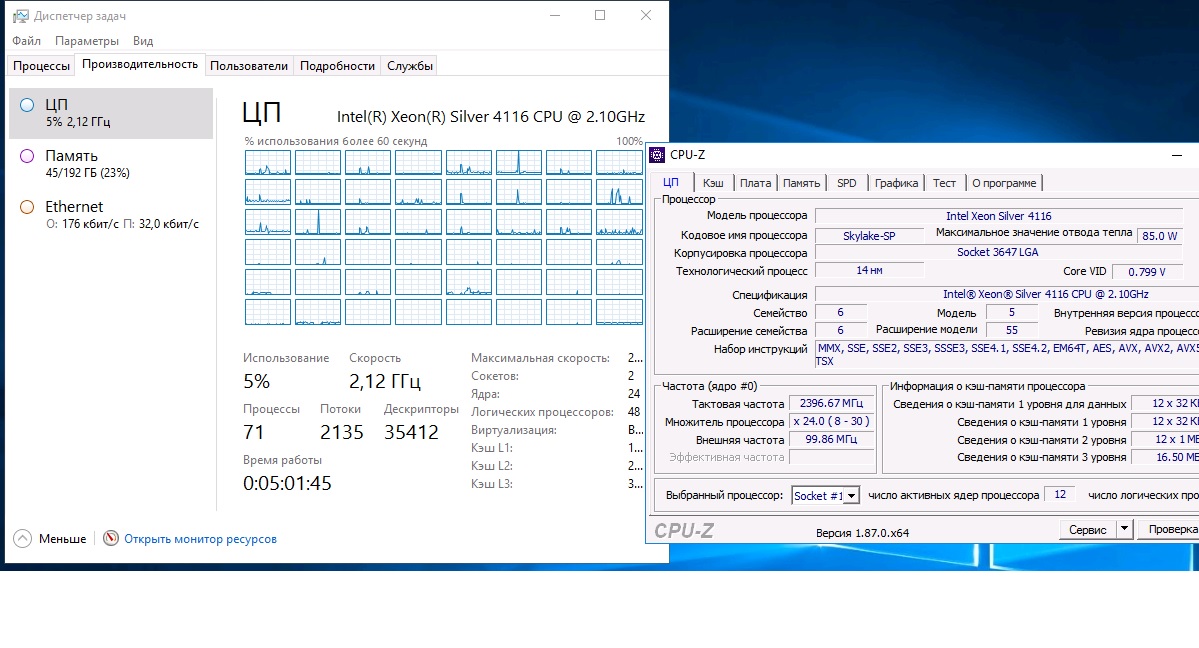
Task: Select the Память performance item
Action: [x=111, y=164]
